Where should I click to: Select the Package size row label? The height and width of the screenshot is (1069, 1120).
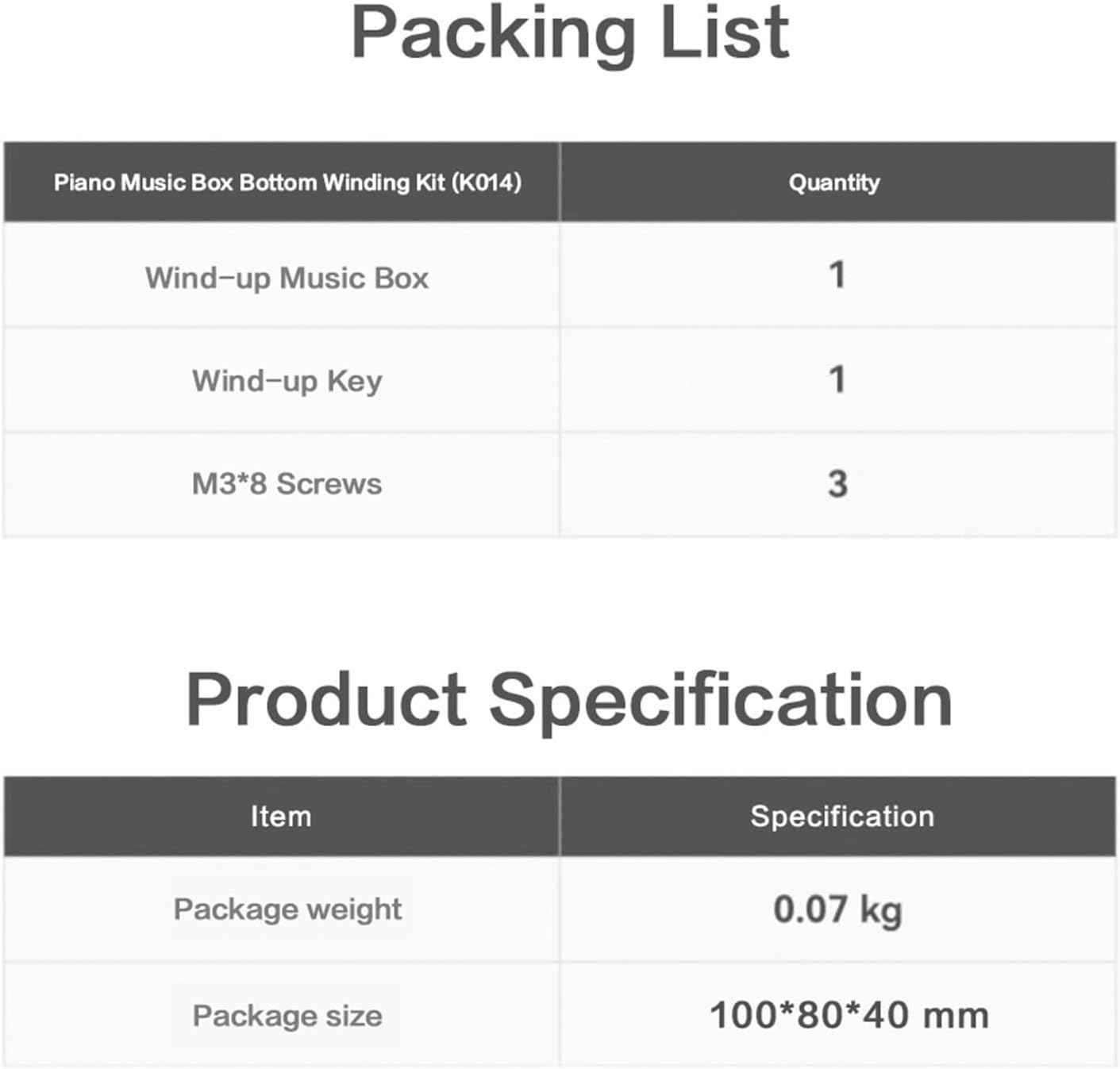[x=287, y=1016]
